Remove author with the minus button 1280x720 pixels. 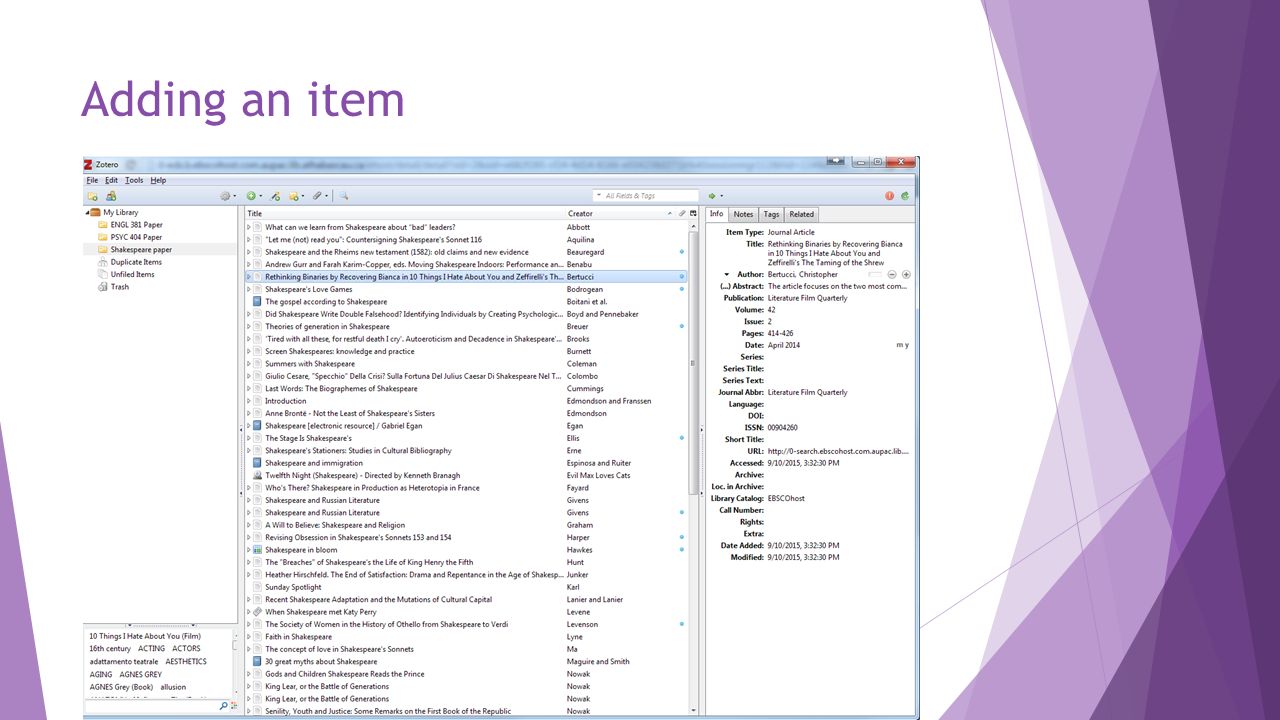pyautogui.click(x=892, y=275)
